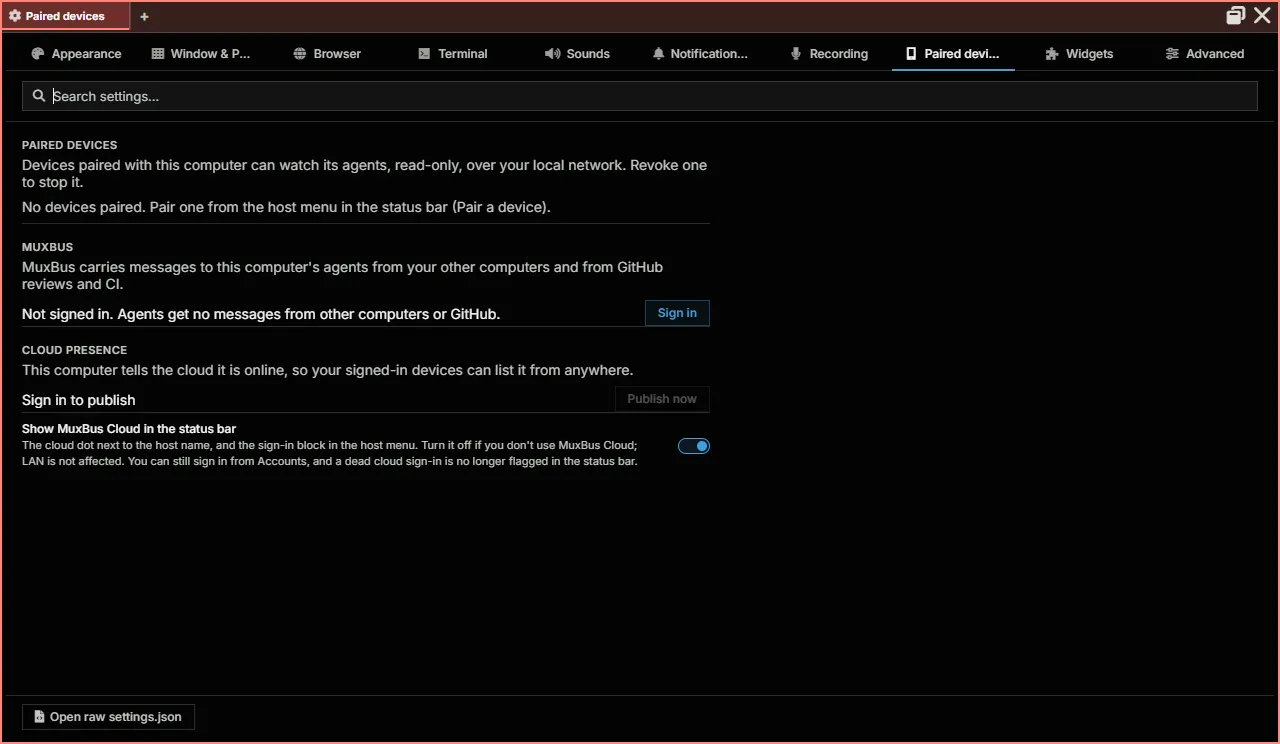Screen dimensions: 1280x744
Task: Switch to the Notification... tab
Action: click(x=699, y=54)
